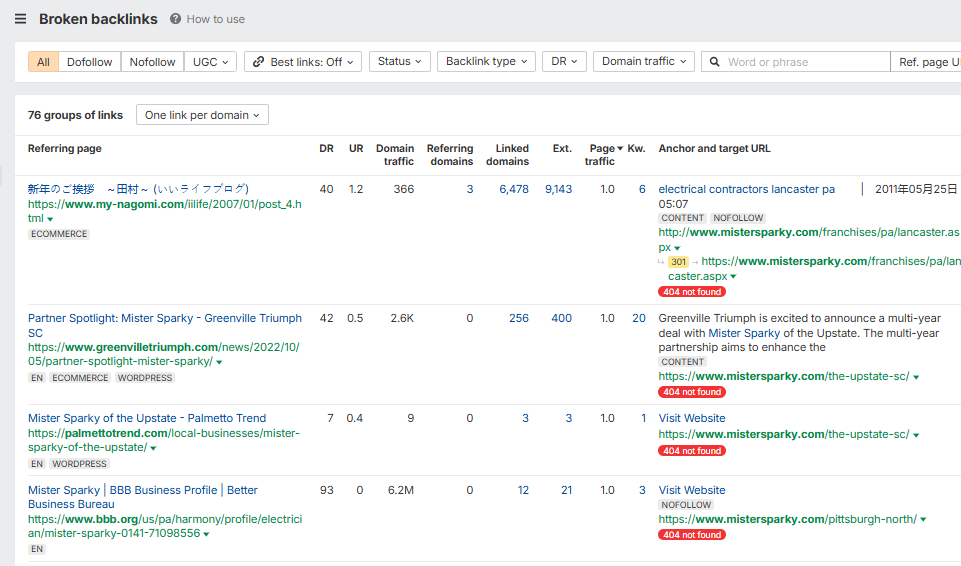This screenshot has height=566, width=961.
Task: Click the search magnifier icon
Action: 714,62
